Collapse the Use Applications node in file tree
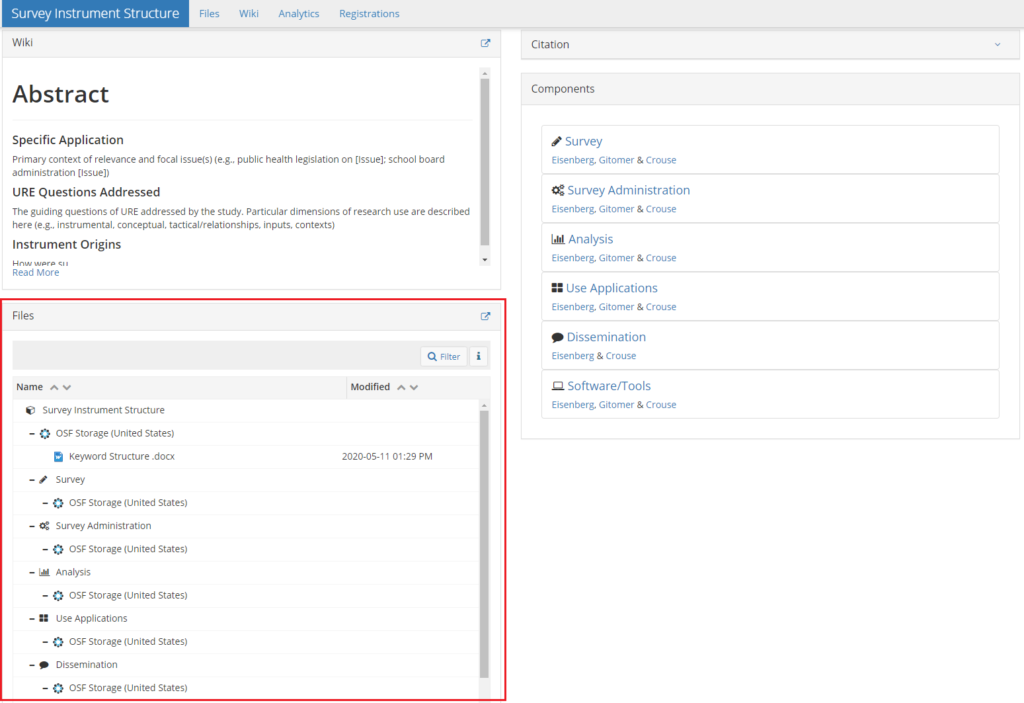This screenshot has width=1024, height=703. (x=31, y=618)
